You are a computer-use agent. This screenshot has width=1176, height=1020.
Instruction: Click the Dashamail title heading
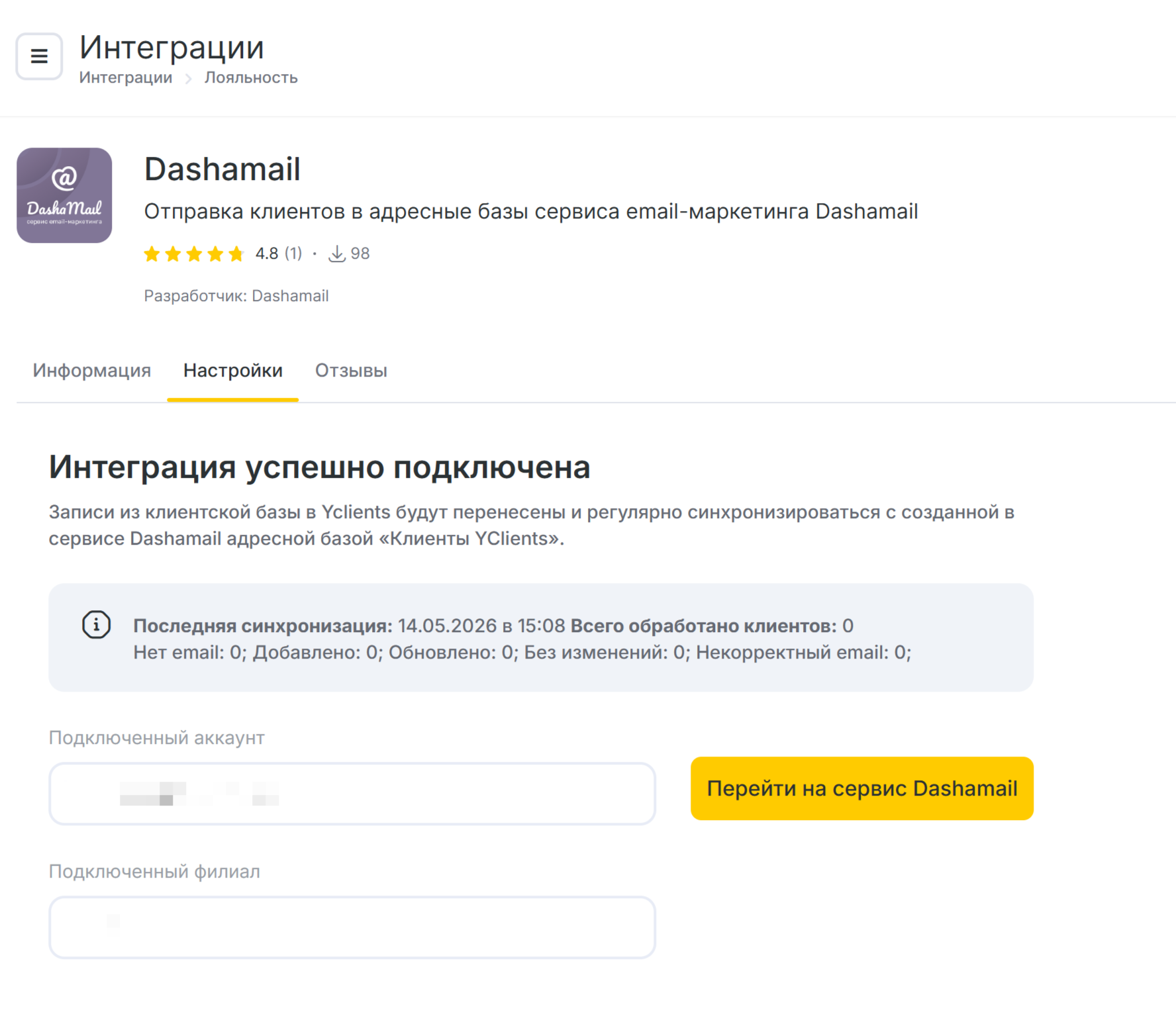[x=222, y=169]
